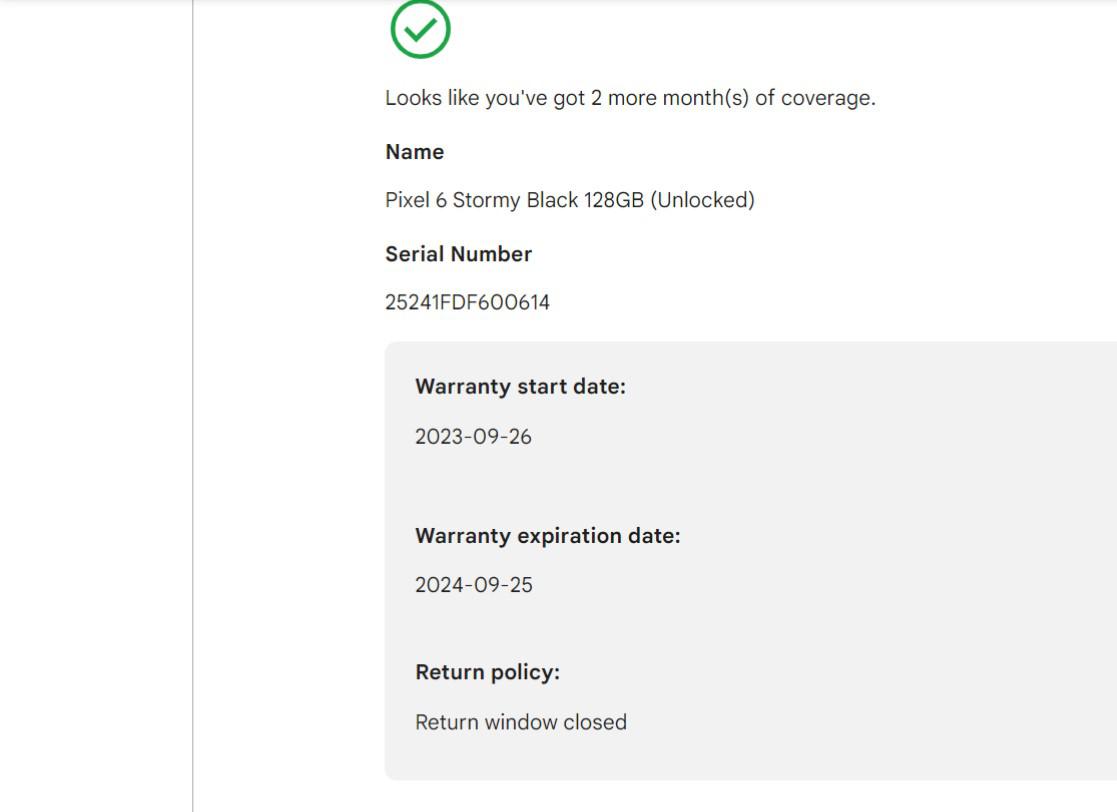Click the start date 2023-09-26

(x=473, y=436)
